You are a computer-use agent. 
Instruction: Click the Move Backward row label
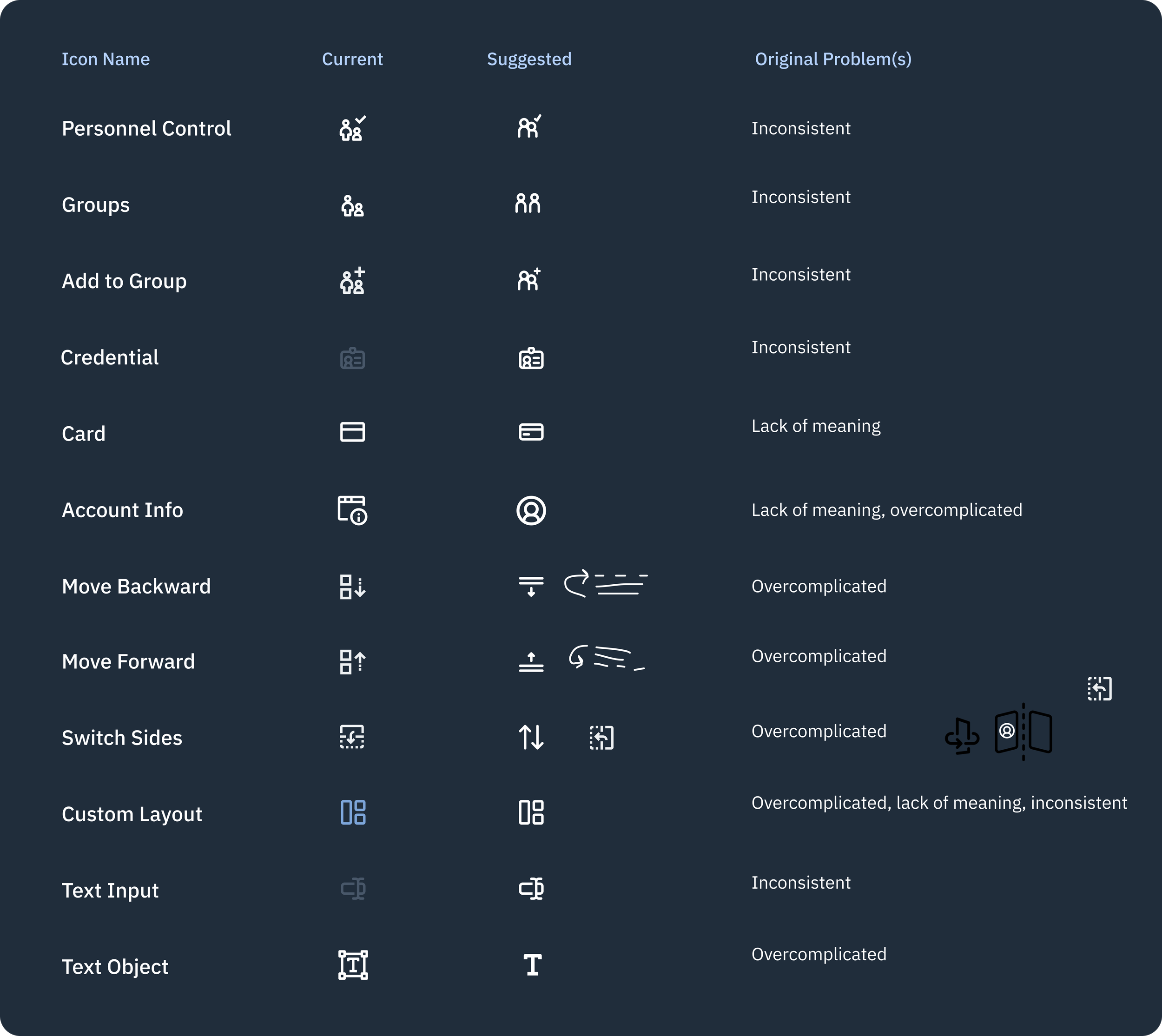136,586
